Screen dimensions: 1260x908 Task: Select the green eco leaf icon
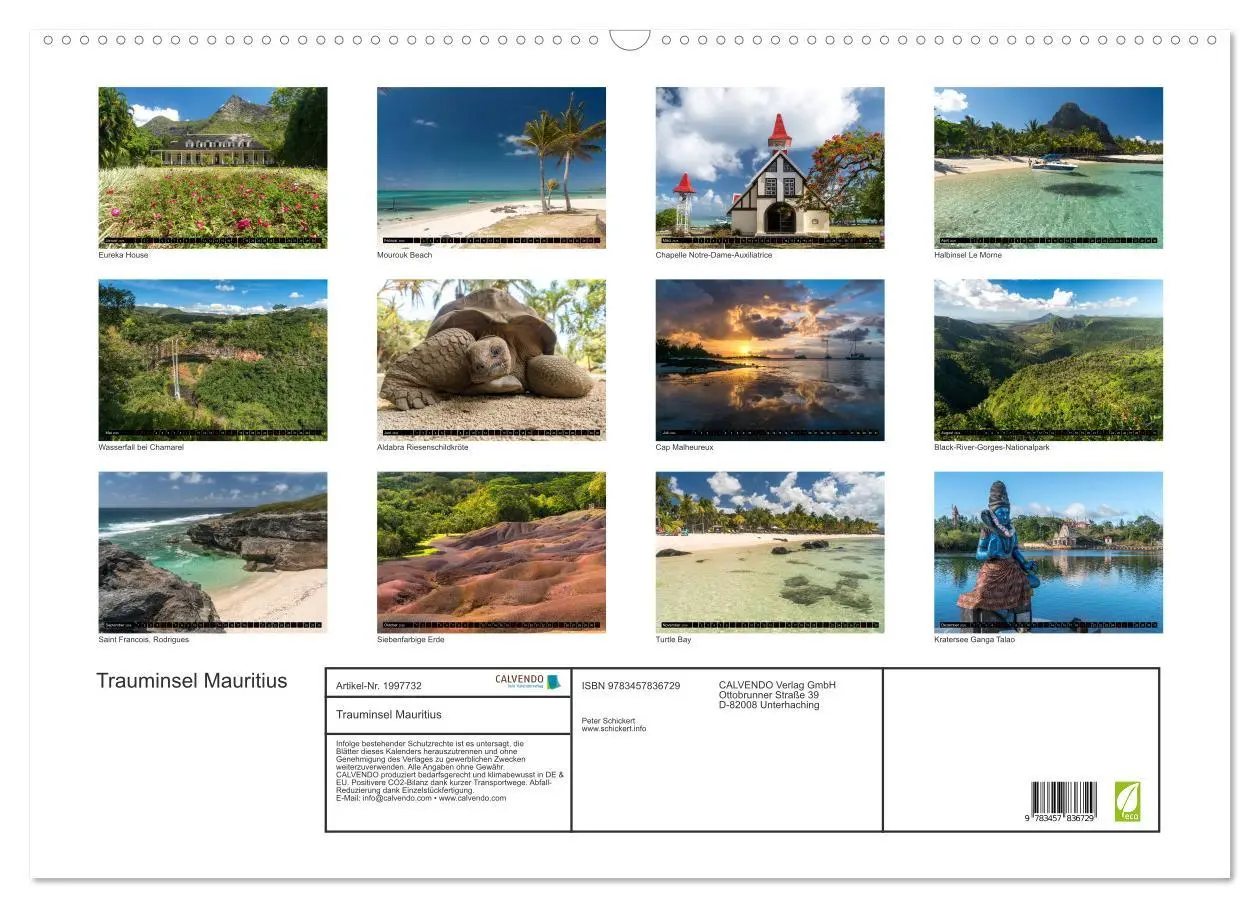tap(1129, 799)
